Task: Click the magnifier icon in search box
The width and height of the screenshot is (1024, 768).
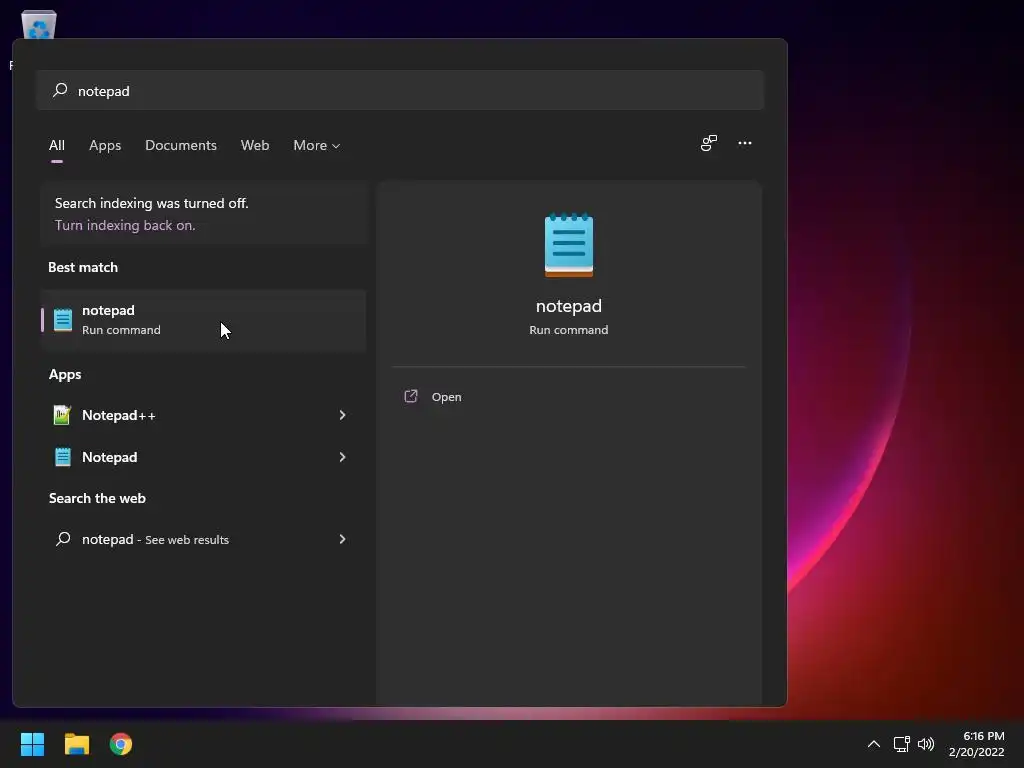Action: click(60, 90)
